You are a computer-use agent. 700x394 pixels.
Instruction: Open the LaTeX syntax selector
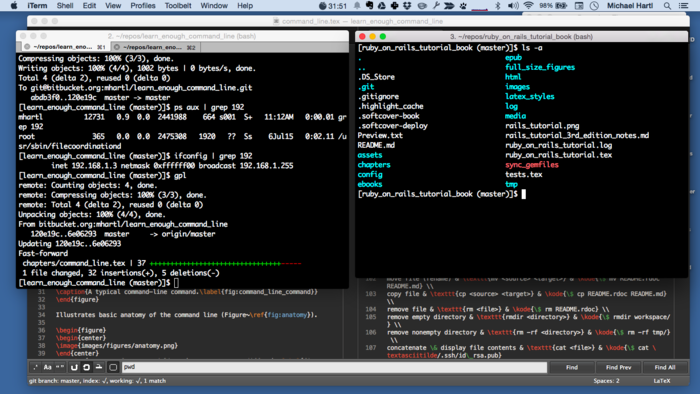(662, 381)
